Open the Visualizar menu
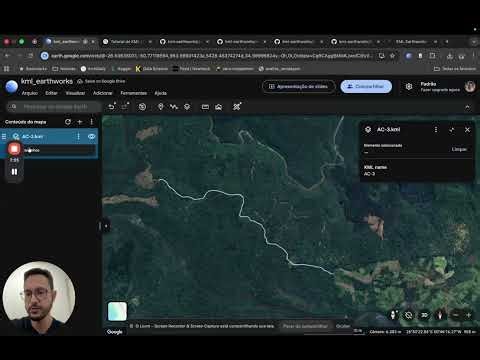 [x=75, y=93]
